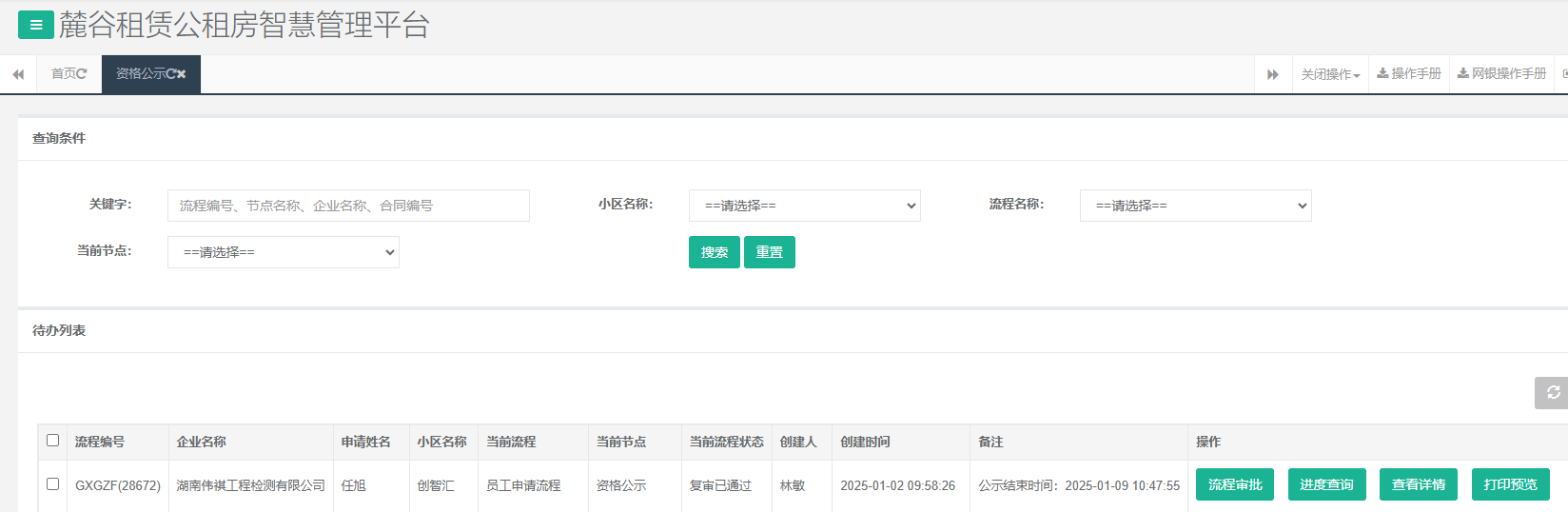Focus the 关键字 search input field

tap(348, 206)
